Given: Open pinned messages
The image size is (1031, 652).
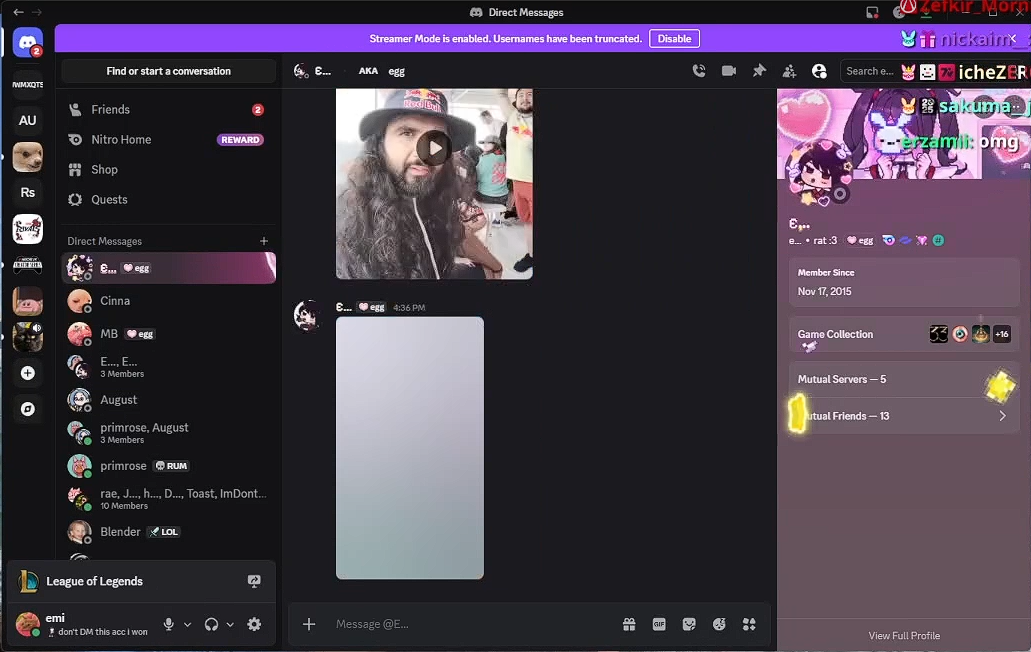Looking at the screenshot, I should click(x=759, y=71).
